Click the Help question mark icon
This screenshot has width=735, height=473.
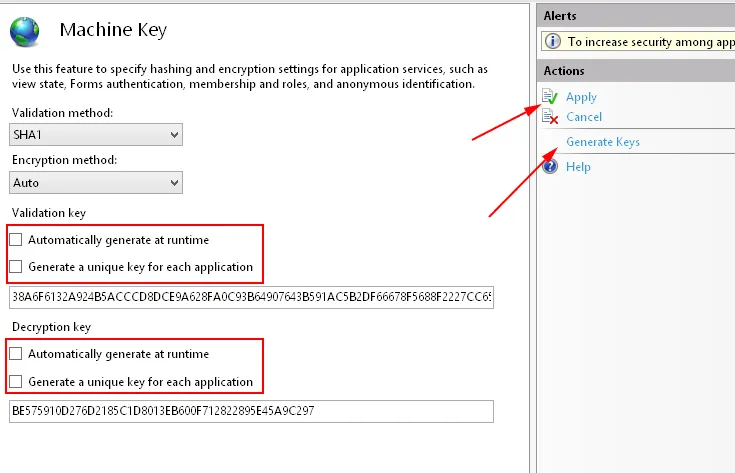[x=551, y=167]
